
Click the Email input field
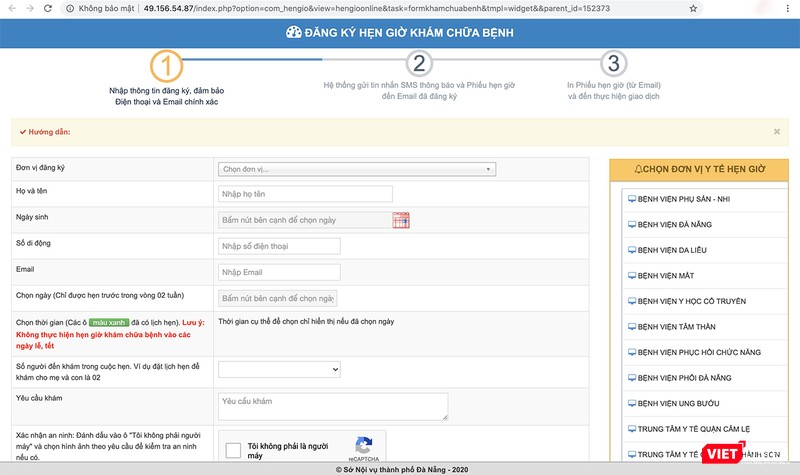279,272
